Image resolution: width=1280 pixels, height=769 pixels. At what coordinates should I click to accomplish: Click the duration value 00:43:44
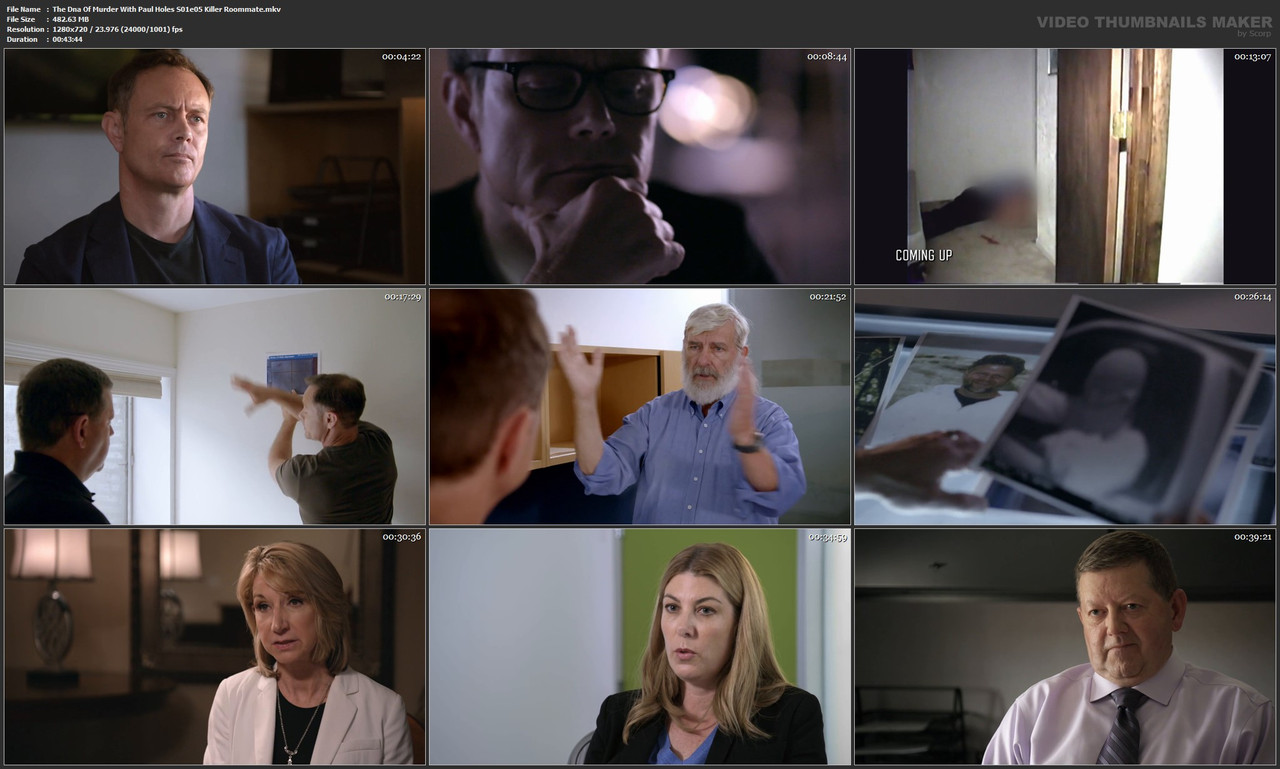click(x=67, y=39)
